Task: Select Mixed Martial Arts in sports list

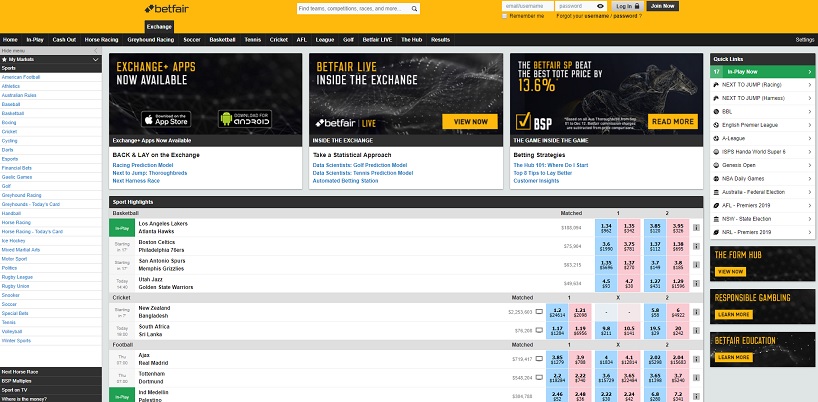Action: coord(21,250)
